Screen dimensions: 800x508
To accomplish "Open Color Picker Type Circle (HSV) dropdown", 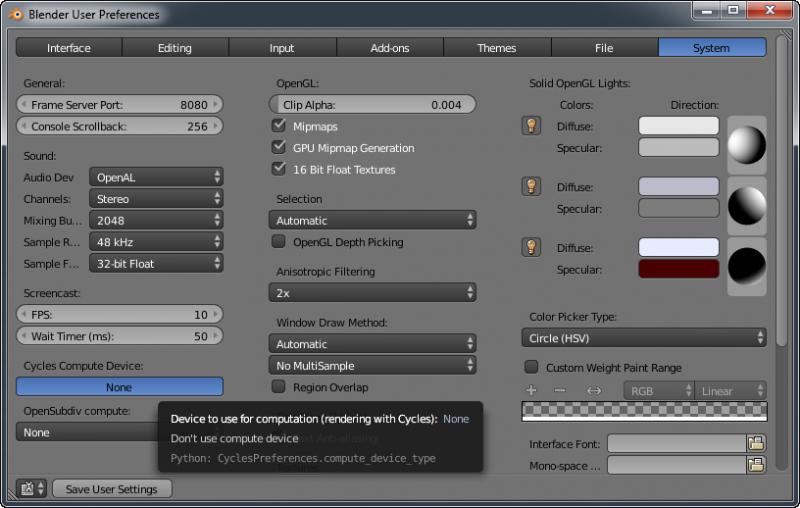I will (644, 338).
